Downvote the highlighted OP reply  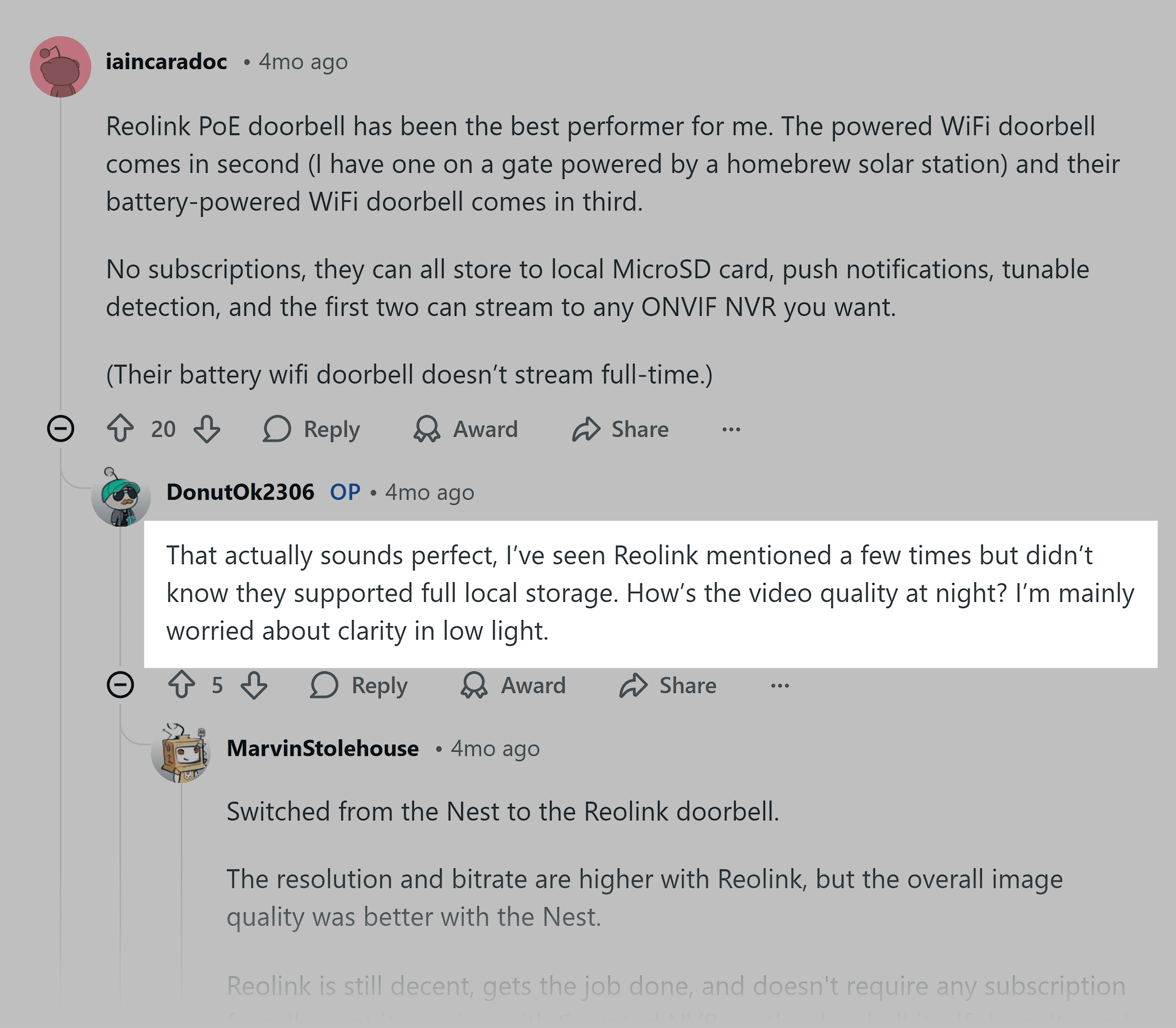254,685
